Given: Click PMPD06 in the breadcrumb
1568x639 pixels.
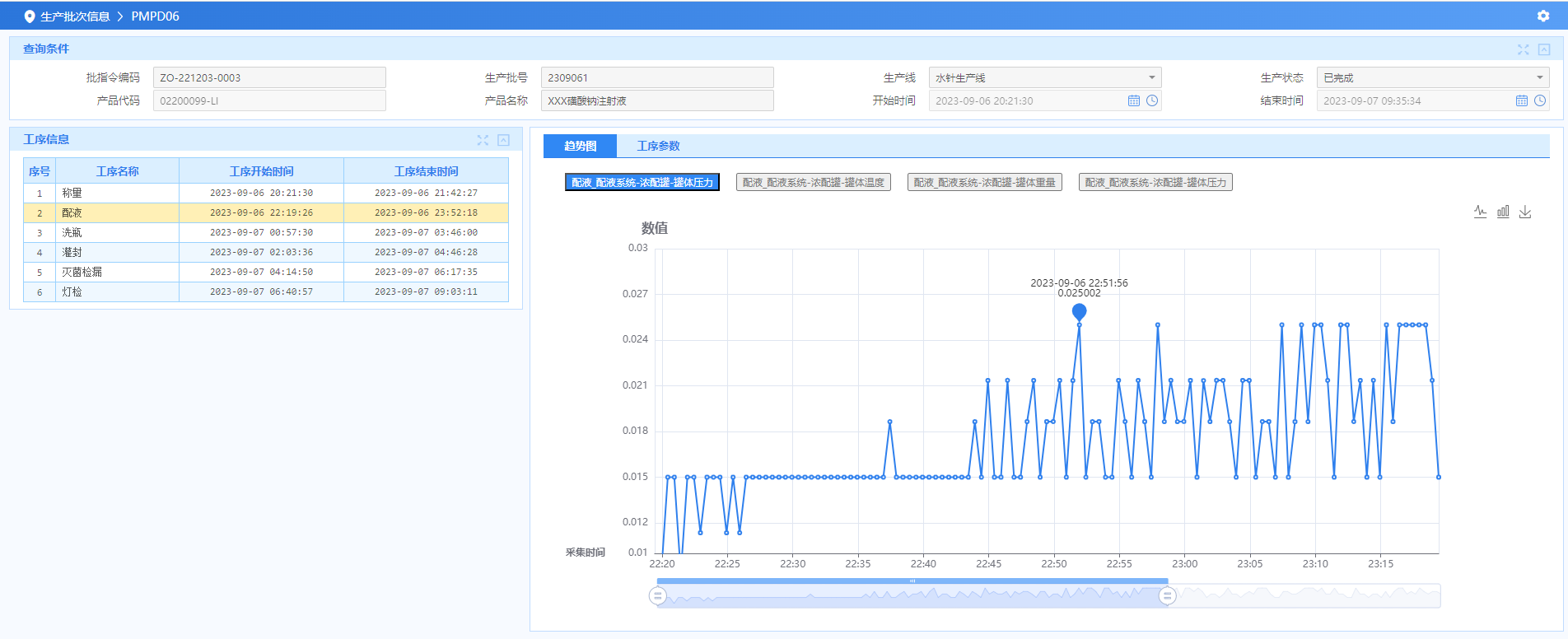Looking at the screenshot, I should click(155, 16).
